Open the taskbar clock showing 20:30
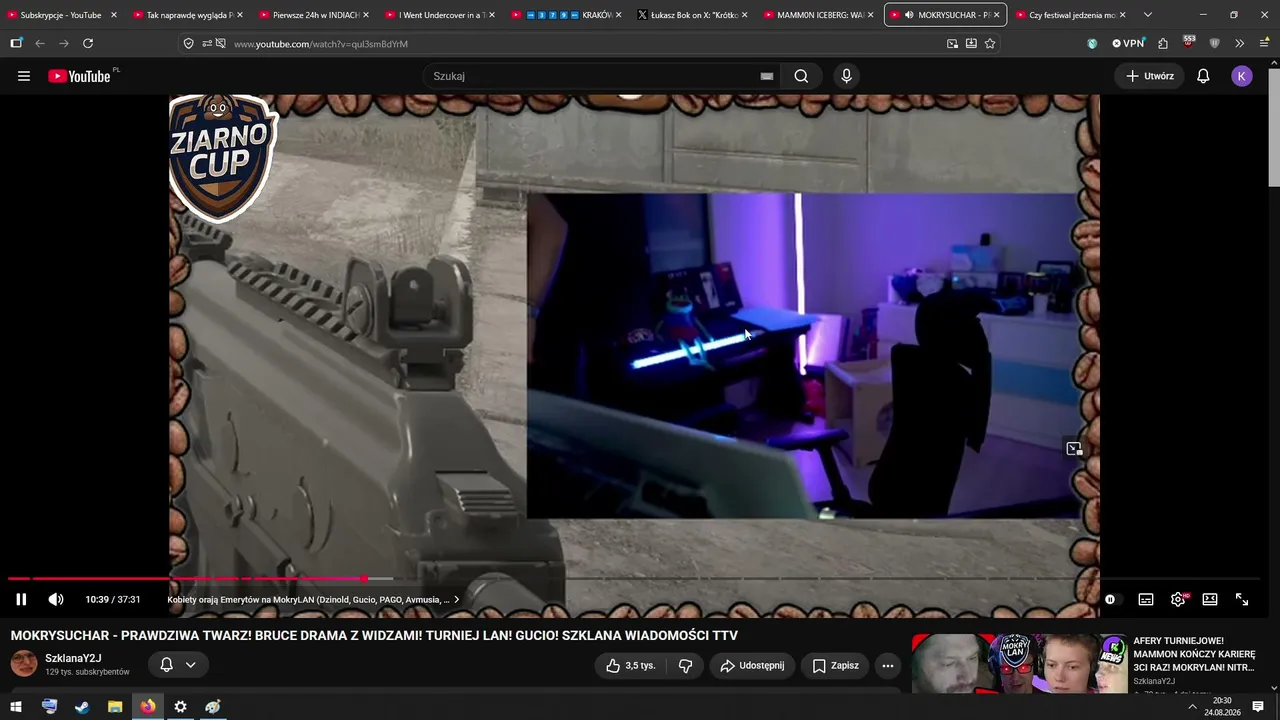This screenshot has height=720, width=1280. (x=1222, y=707)
